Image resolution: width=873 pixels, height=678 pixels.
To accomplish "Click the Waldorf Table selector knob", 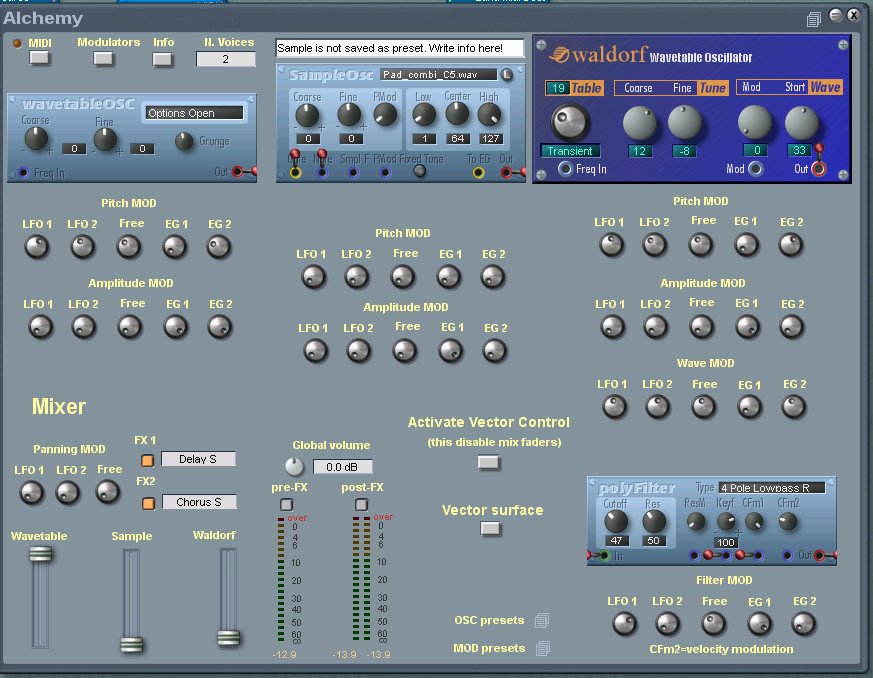I will [570, 121].
